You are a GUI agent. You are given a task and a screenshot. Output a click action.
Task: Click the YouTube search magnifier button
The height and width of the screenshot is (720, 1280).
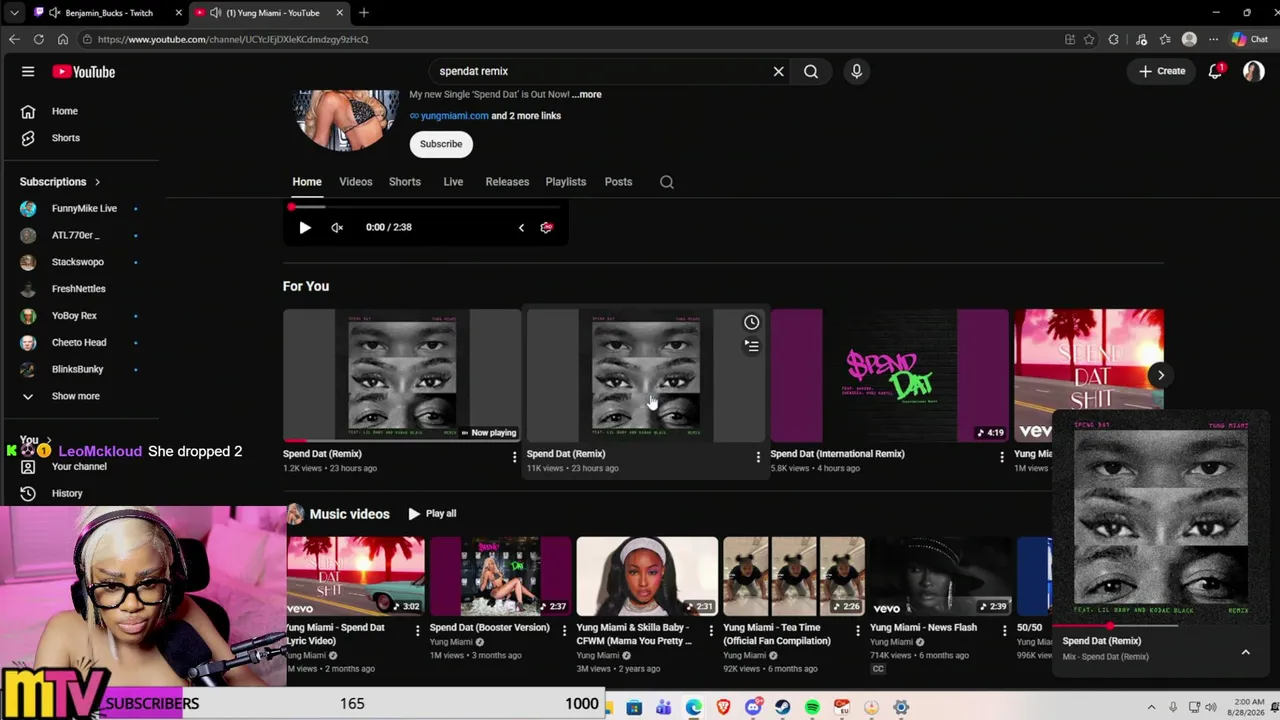(x=811, y=71)
